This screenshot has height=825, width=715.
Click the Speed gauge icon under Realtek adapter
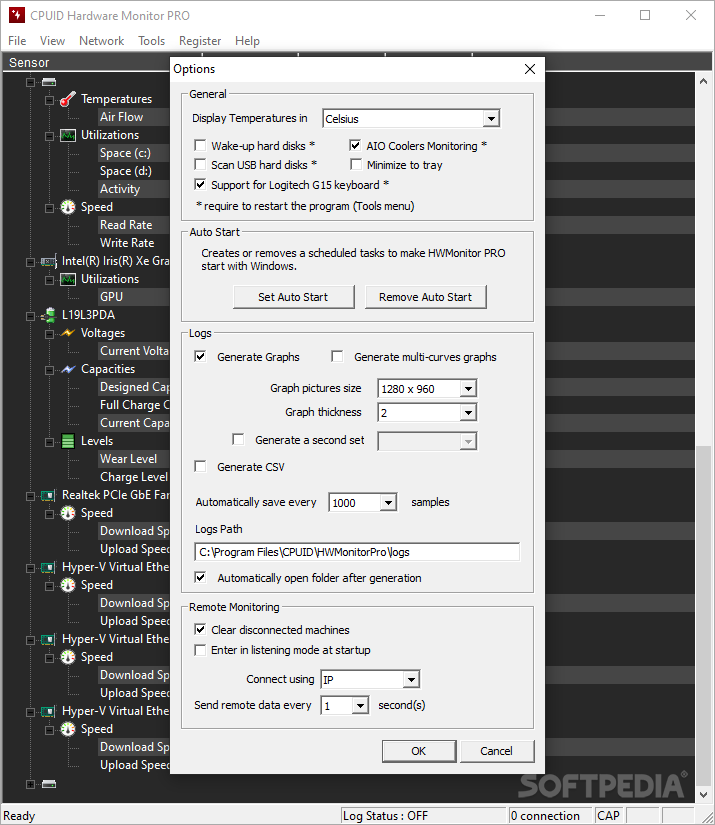(68, 513)
